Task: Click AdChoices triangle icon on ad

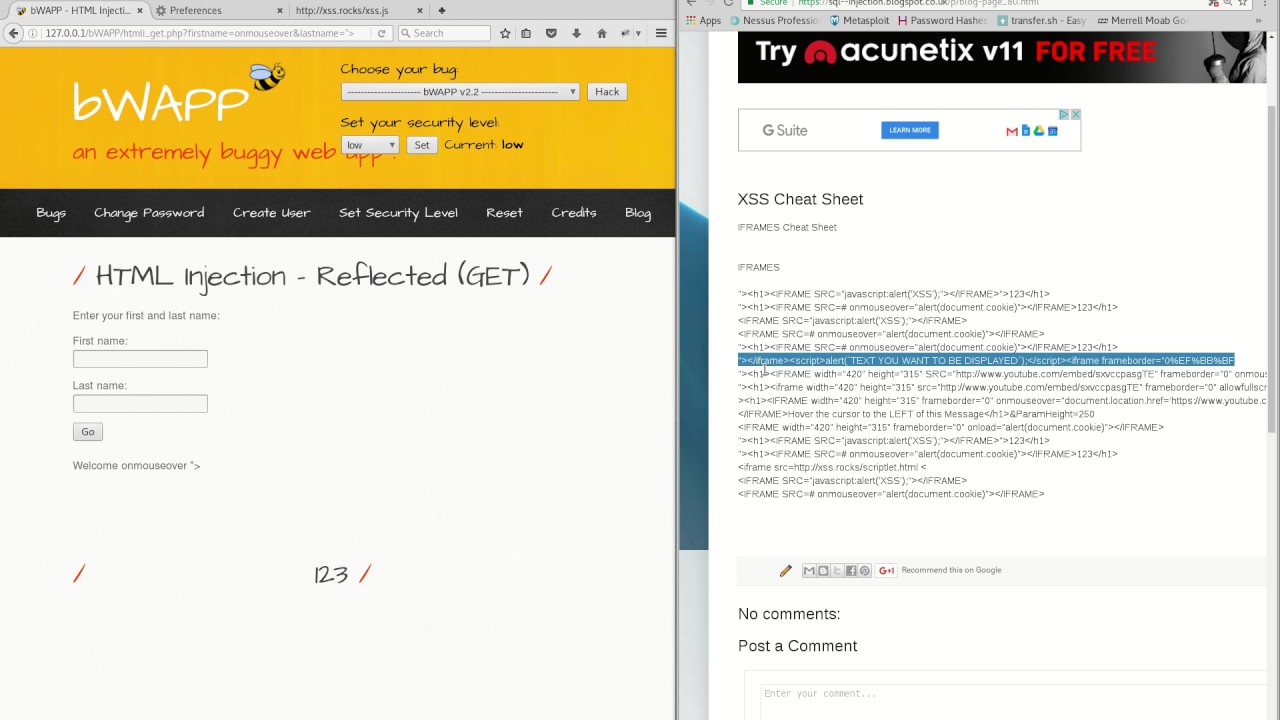Action: [1064, 115]
